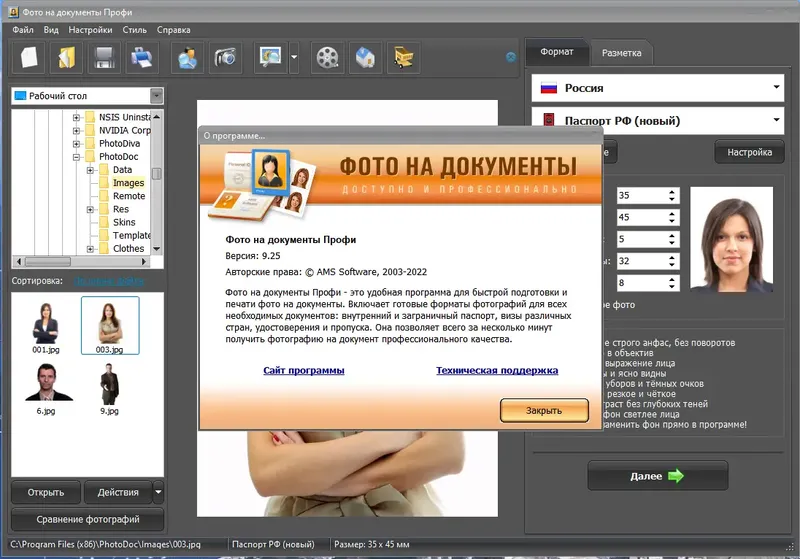This screenshot has height=559, width=800.
Task: Select the Skins folder in tree
Action: [x=124, y=222]
